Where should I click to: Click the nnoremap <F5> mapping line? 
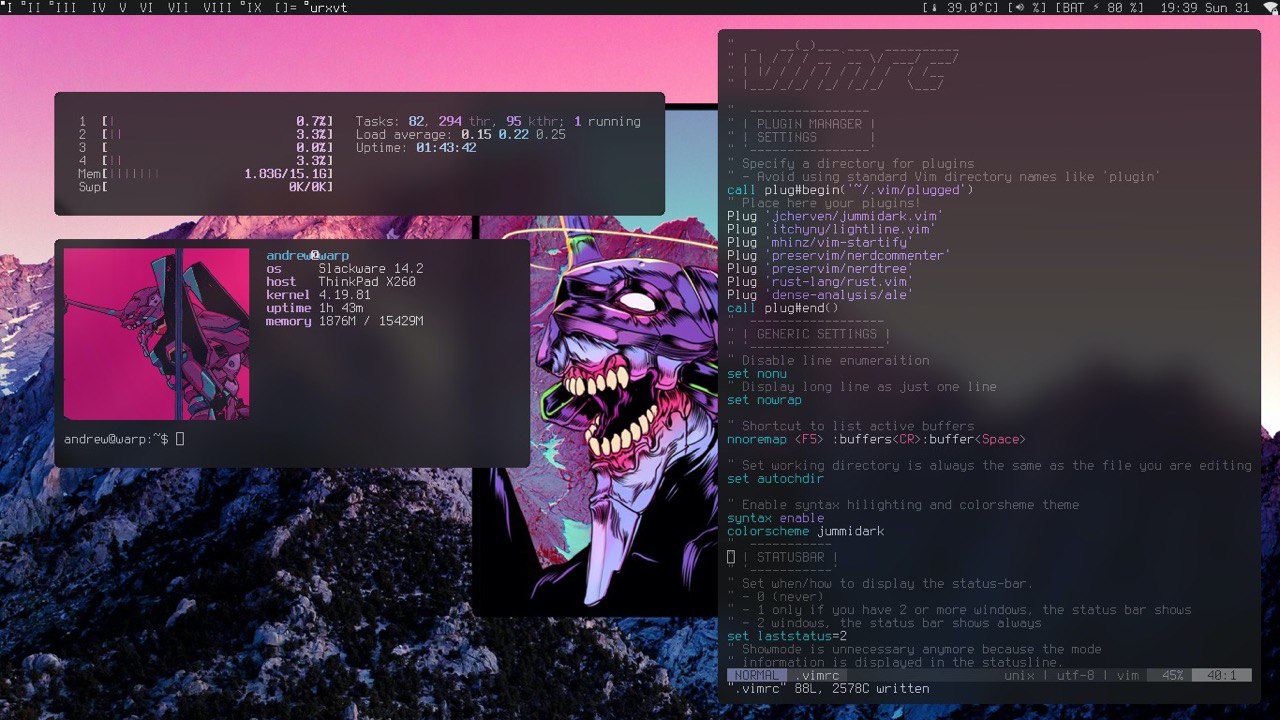(x=876, y=439)
